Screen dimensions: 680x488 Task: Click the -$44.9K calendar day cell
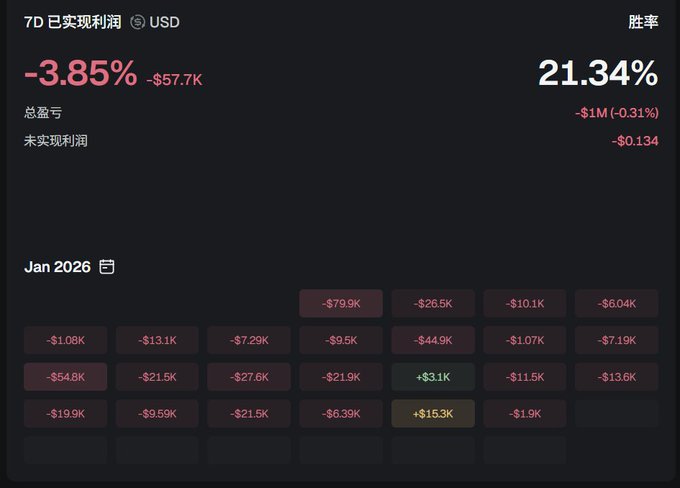point(433,340)
